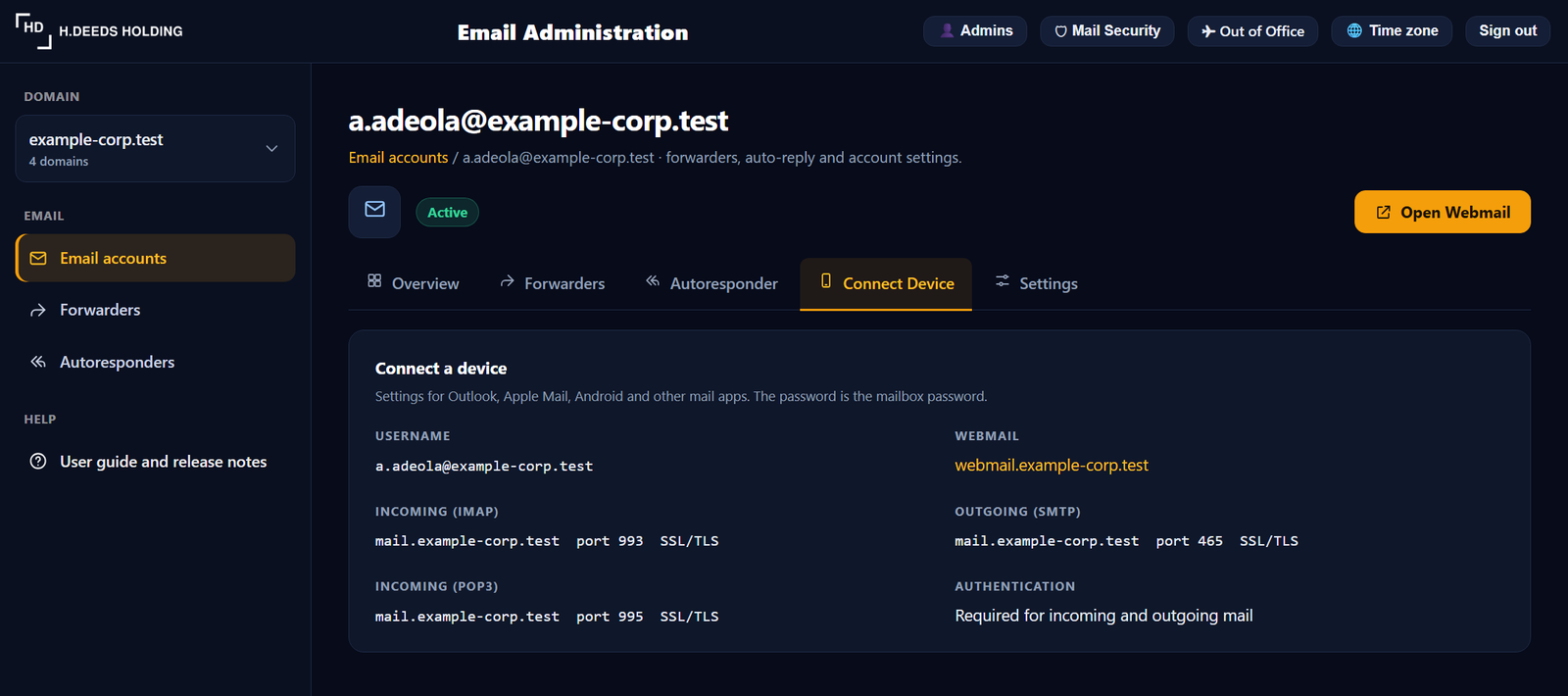Click the envelope icon in Email accounts item
Image resolution: width=1568 pixels, height=696 pixels.
[38, 259]
